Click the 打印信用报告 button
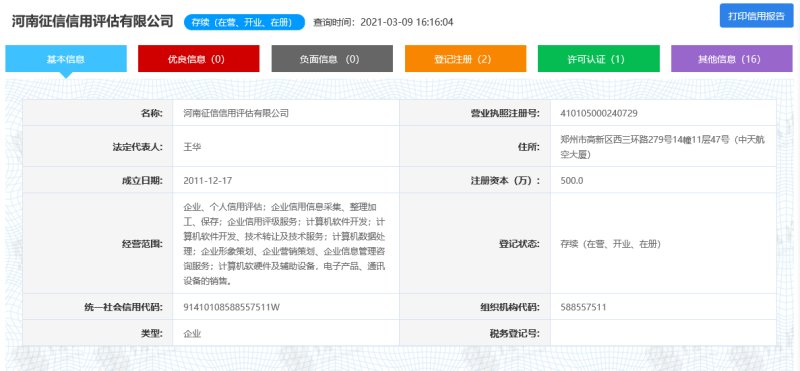The width and height of the screenshot is (800, 371). tap(756, 16)
